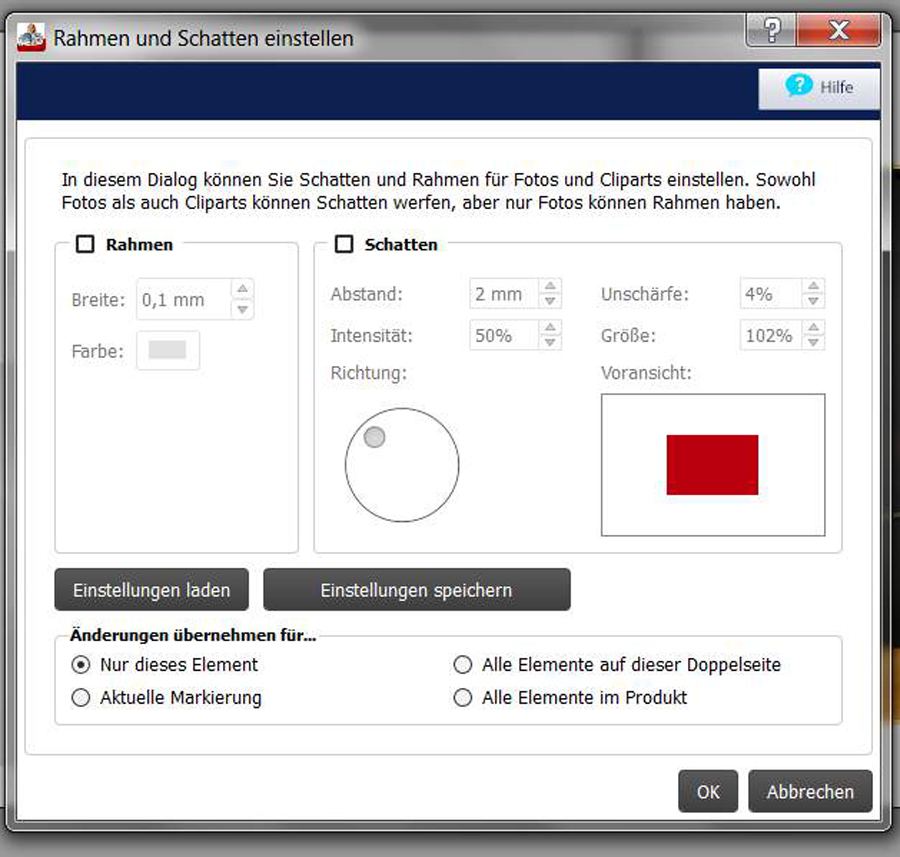Click the red rectangle in Voransicht preview

[x=712, y=464]
